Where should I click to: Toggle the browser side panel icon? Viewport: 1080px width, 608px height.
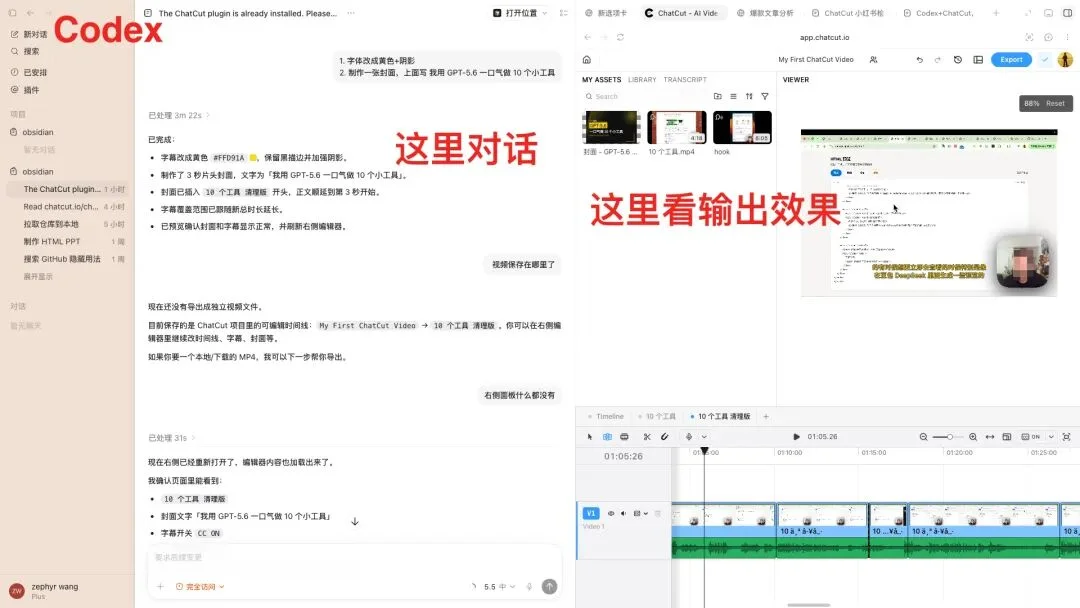pyautogui.click(x=1068, y=13)
